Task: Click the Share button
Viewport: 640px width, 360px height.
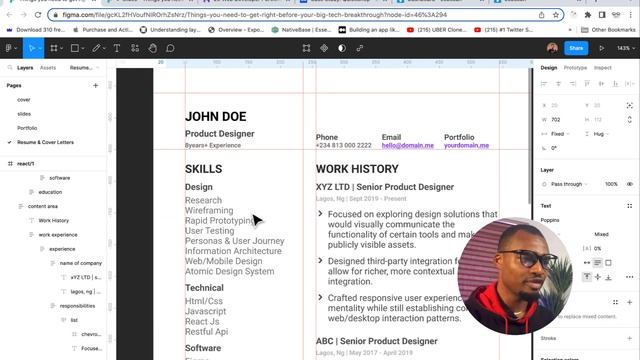Action: coord(576,48)
